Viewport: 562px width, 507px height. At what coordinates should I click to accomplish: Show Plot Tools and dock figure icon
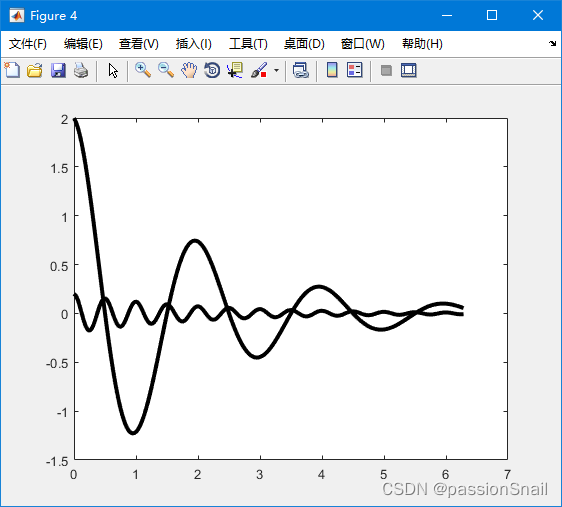(409, 70)
